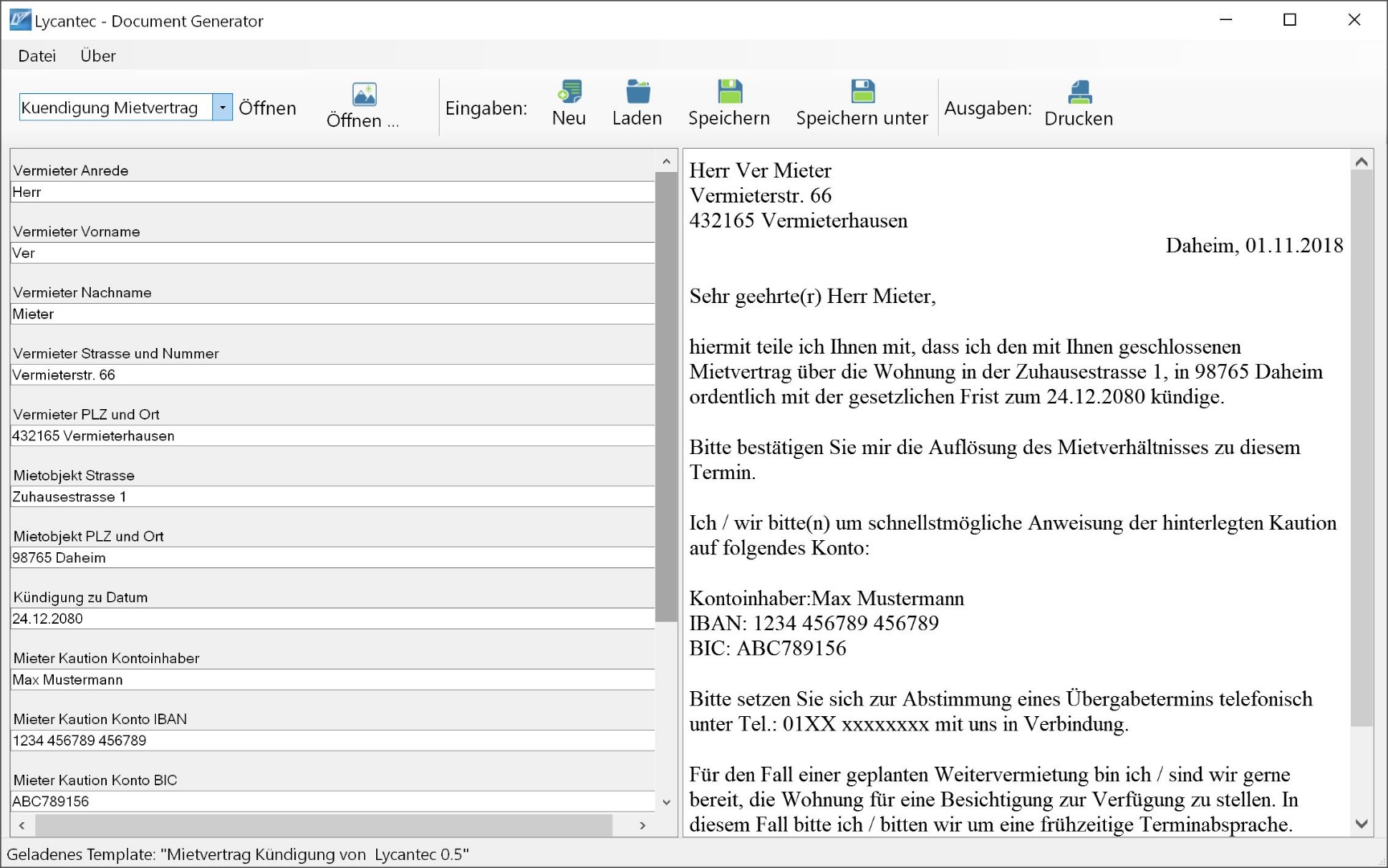Expand the Kuendigung Mietvertrag template dropdown
This screenshot has width=1388, height=868.
click(x=223, y=107)
